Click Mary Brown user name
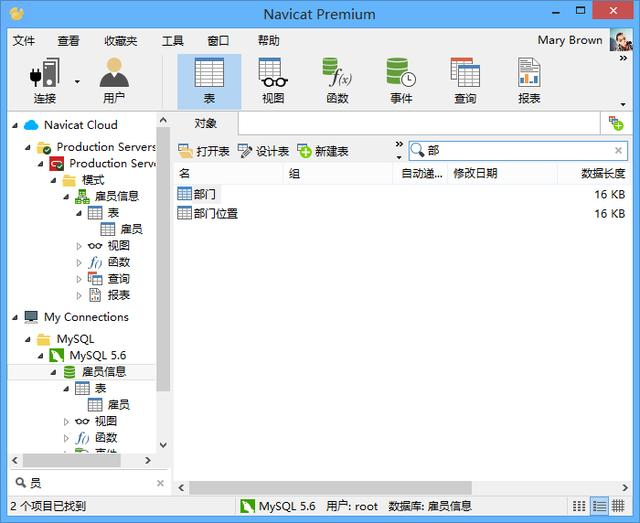The height and width of the screenshot is (523, 640). pos(570,40)
